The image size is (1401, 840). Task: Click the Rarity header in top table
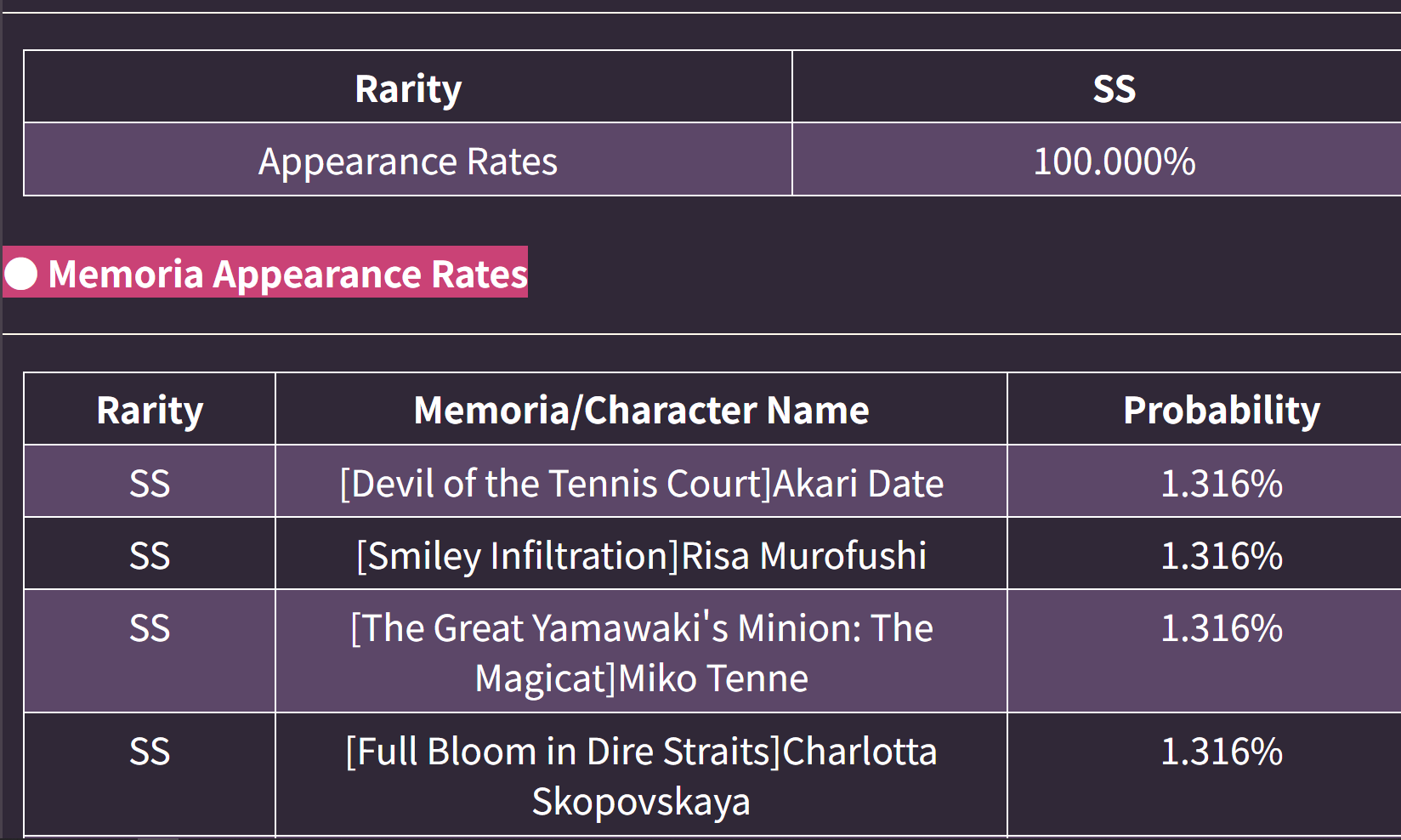[408, 88]
